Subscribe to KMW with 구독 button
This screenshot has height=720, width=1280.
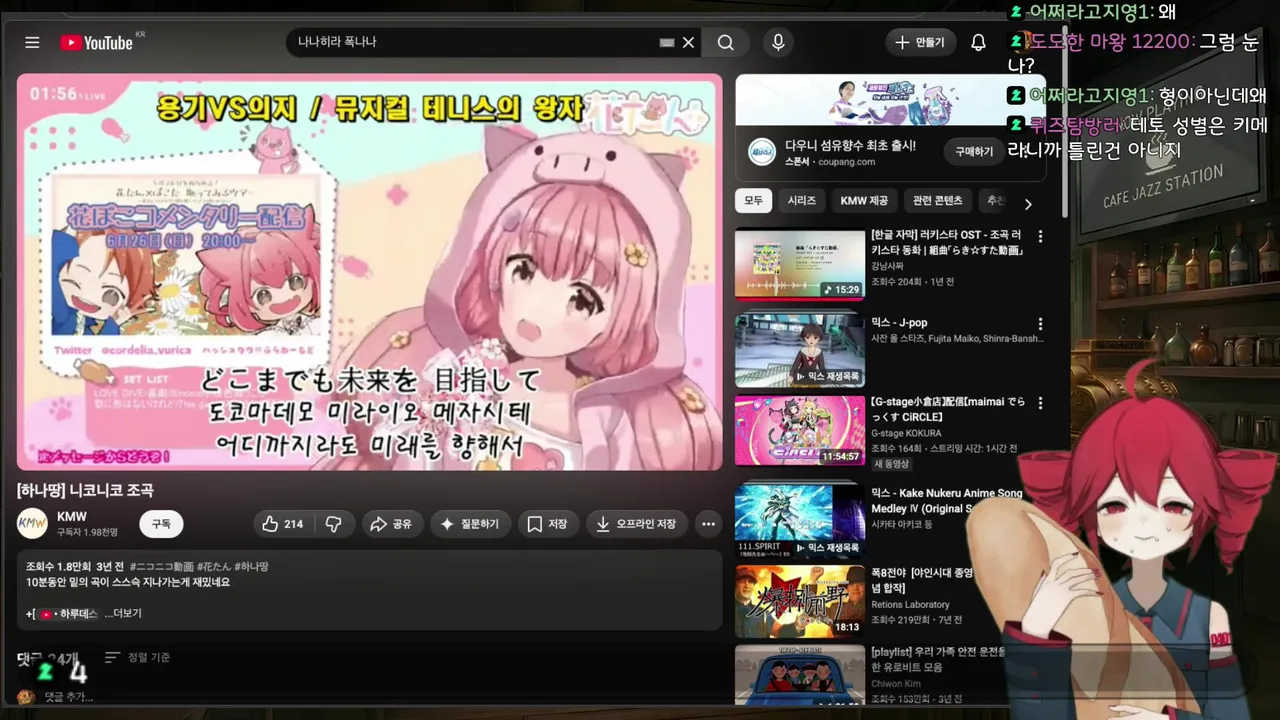(161, 524)
